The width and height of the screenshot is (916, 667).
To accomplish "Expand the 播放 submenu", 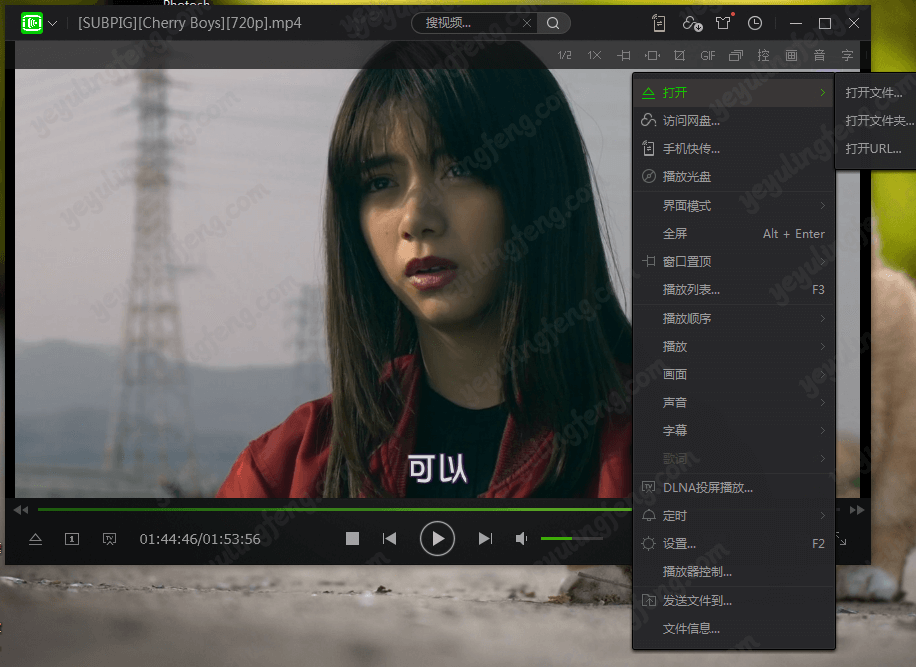I will pyautogui.click(x=734, y=346).
